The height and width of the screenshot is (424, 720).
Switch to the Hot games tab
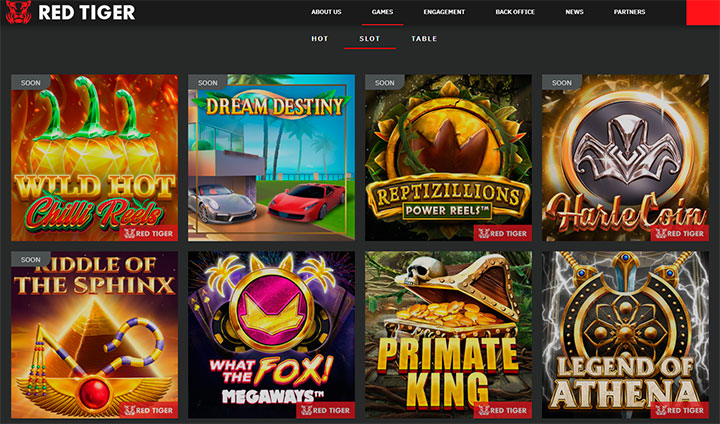[319, 39]
